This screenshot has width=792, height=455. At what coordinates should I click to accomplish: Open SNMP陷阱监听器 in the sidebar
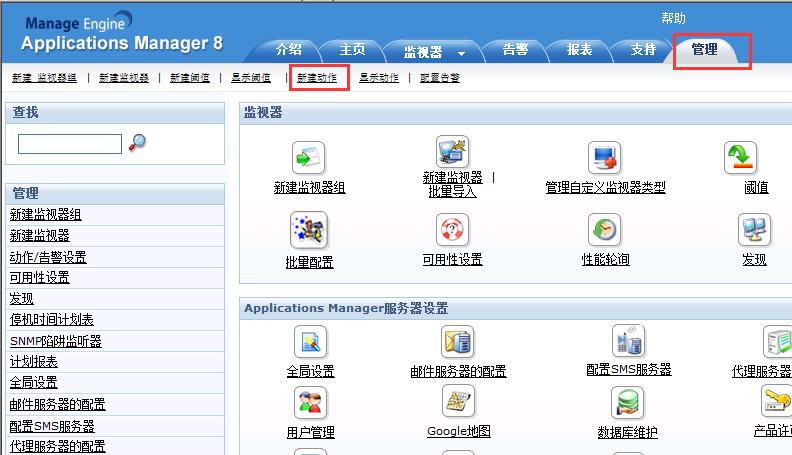55,341
